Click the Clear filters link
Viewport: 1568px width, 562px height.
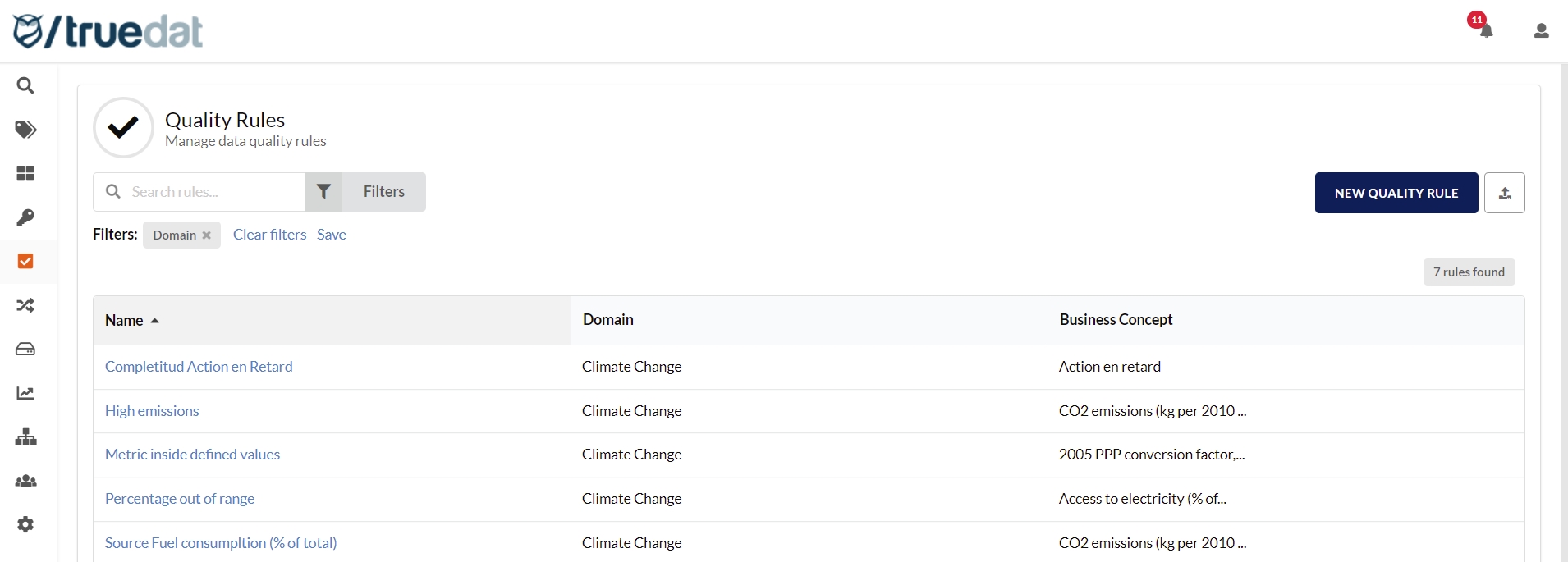pos(269,235)
